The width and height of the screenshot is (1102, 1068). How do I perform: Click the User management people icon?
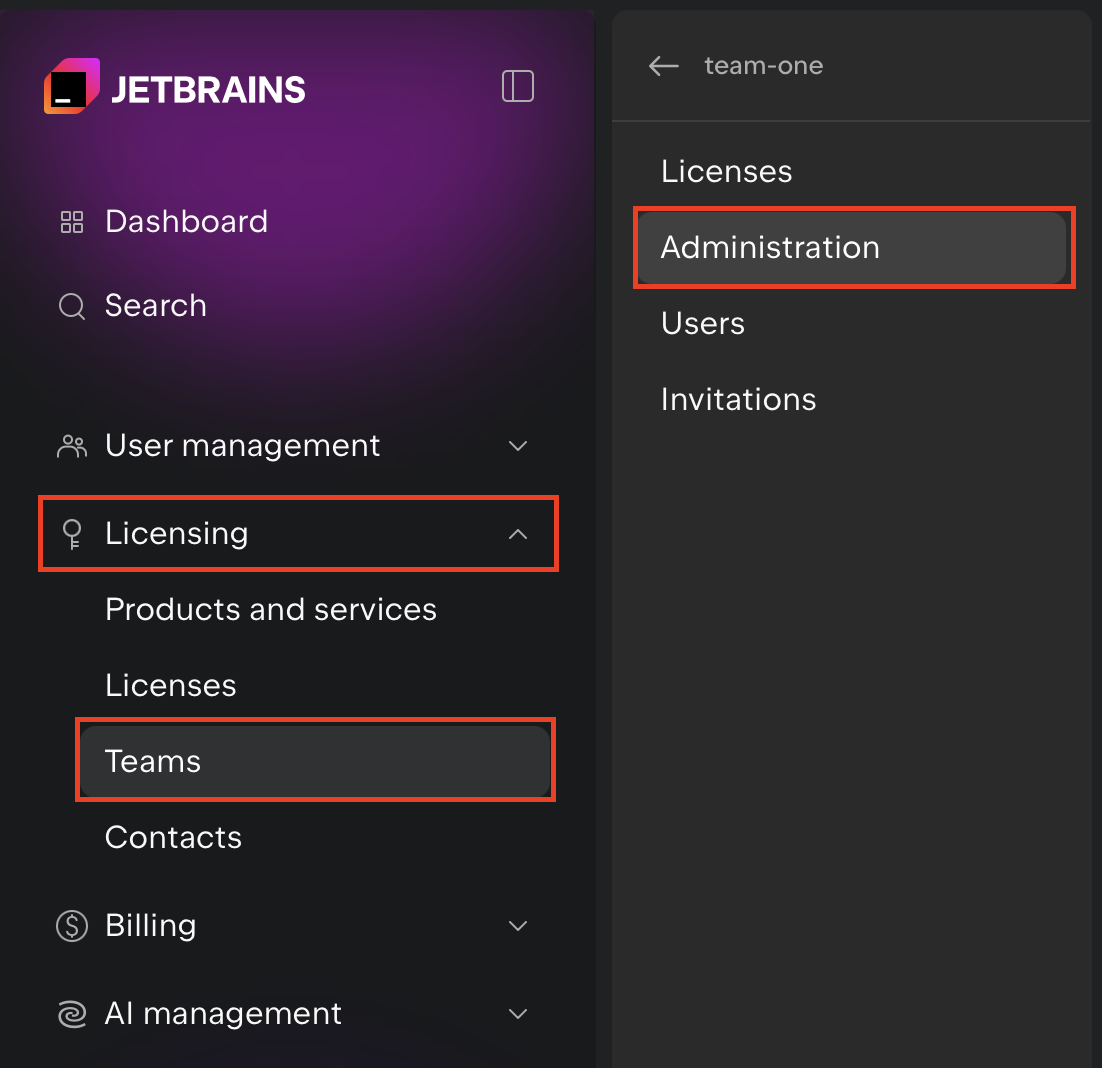[x=72, y=446]
